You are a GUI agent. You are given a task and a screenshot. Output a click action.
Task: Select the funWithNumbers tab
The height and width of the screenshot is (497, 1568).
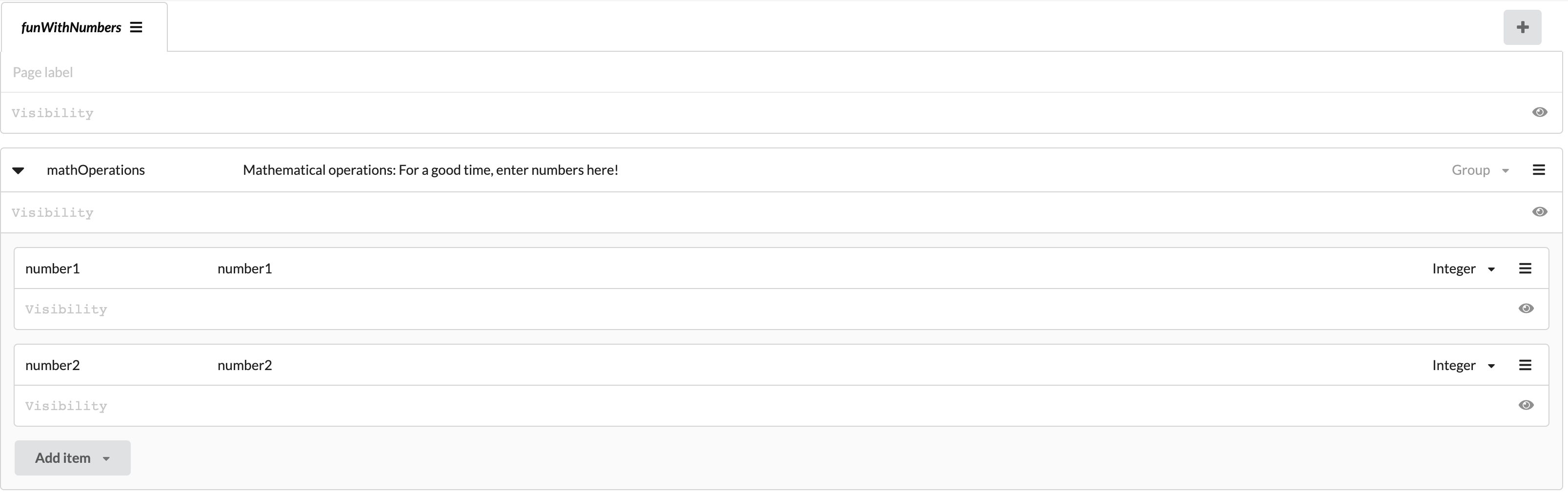(x=71, y=27)
